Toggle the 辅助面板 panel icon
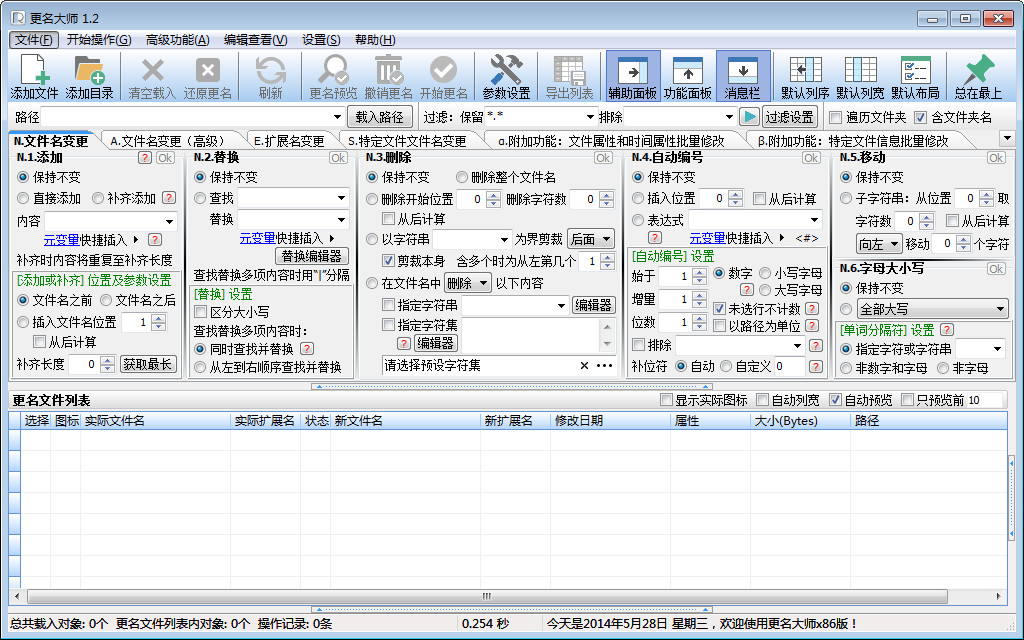 pos(632,75)
